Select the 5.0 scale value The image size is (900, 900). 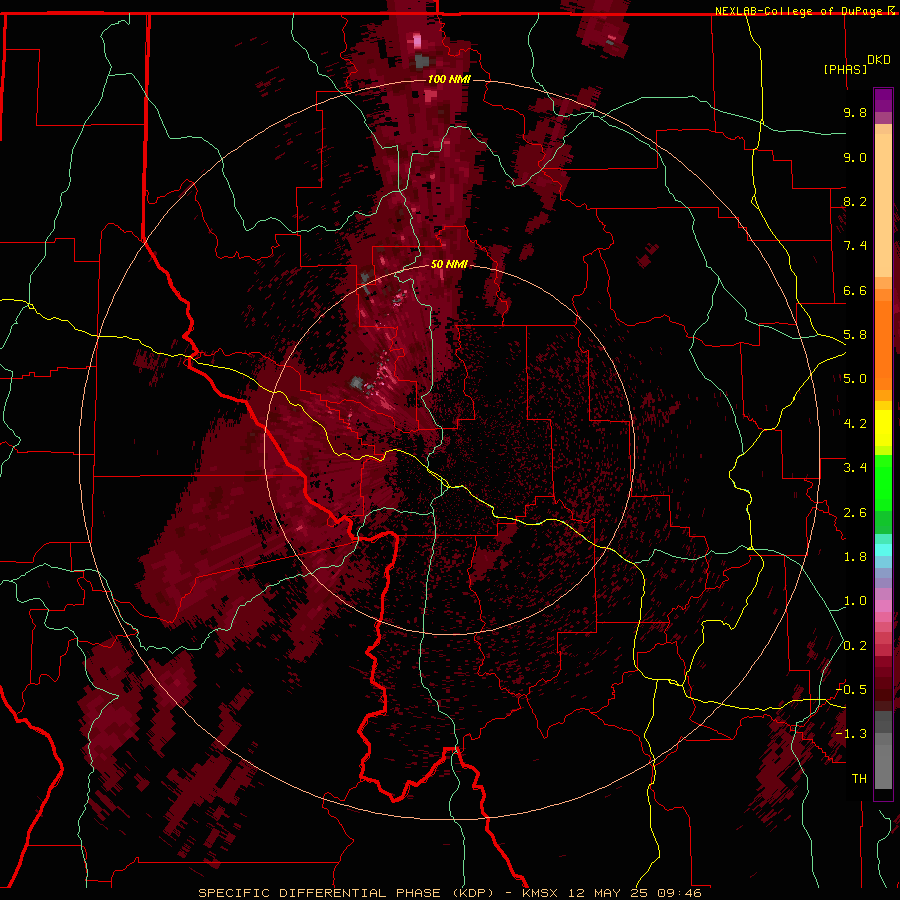[x=855, y=379]
